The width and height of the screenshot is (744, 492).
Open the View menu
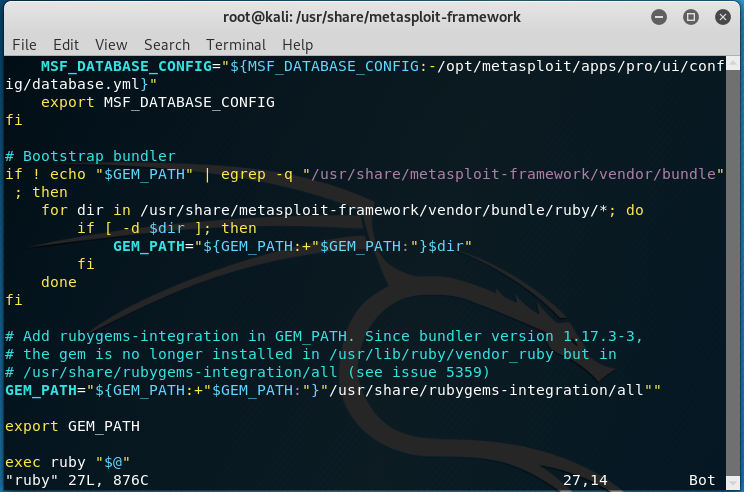click(111, 45)
